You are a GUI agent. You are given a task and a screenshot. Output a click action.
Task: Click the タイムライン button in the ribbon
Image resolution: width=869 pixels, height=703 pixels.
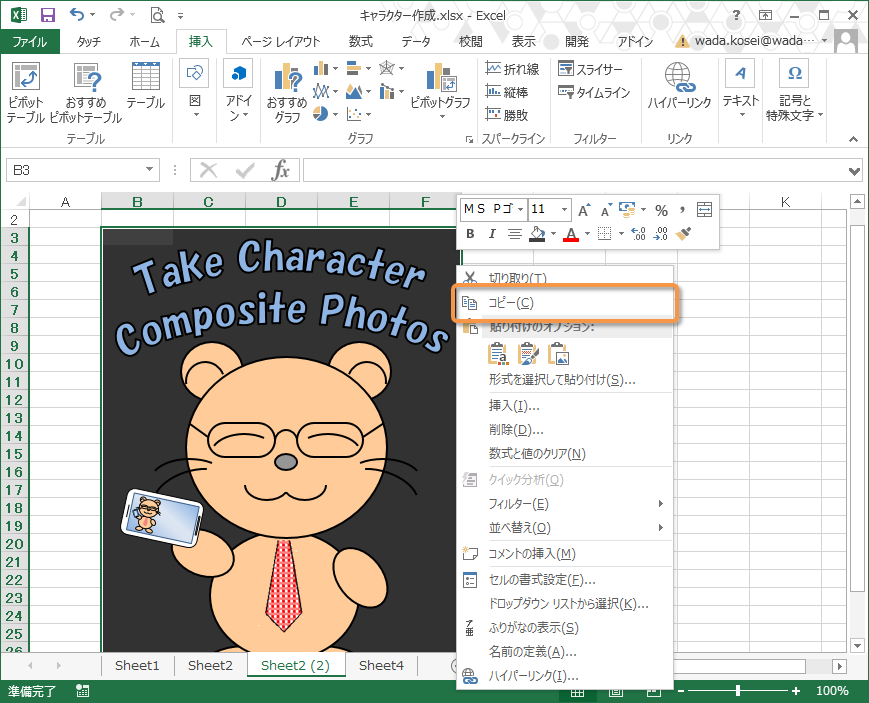click(594, 92)
